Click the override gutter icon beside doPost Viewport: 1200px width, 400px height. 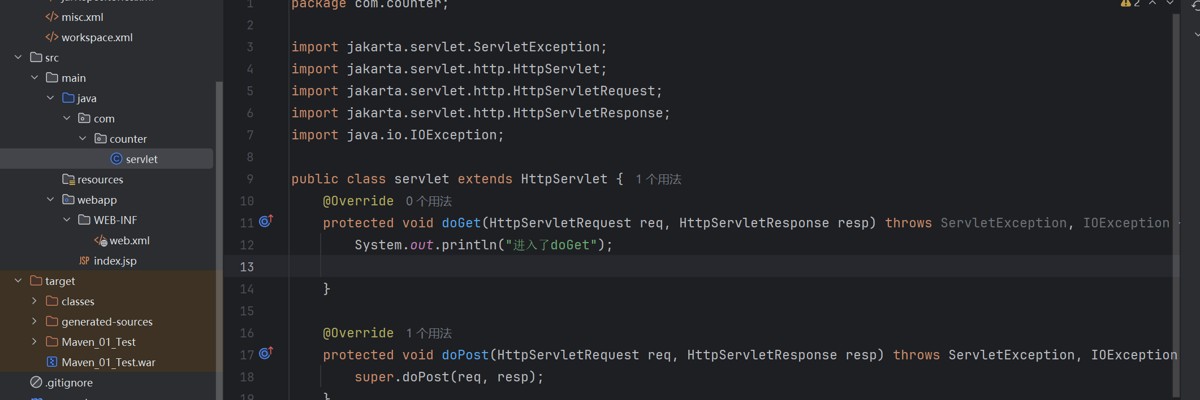266,354
